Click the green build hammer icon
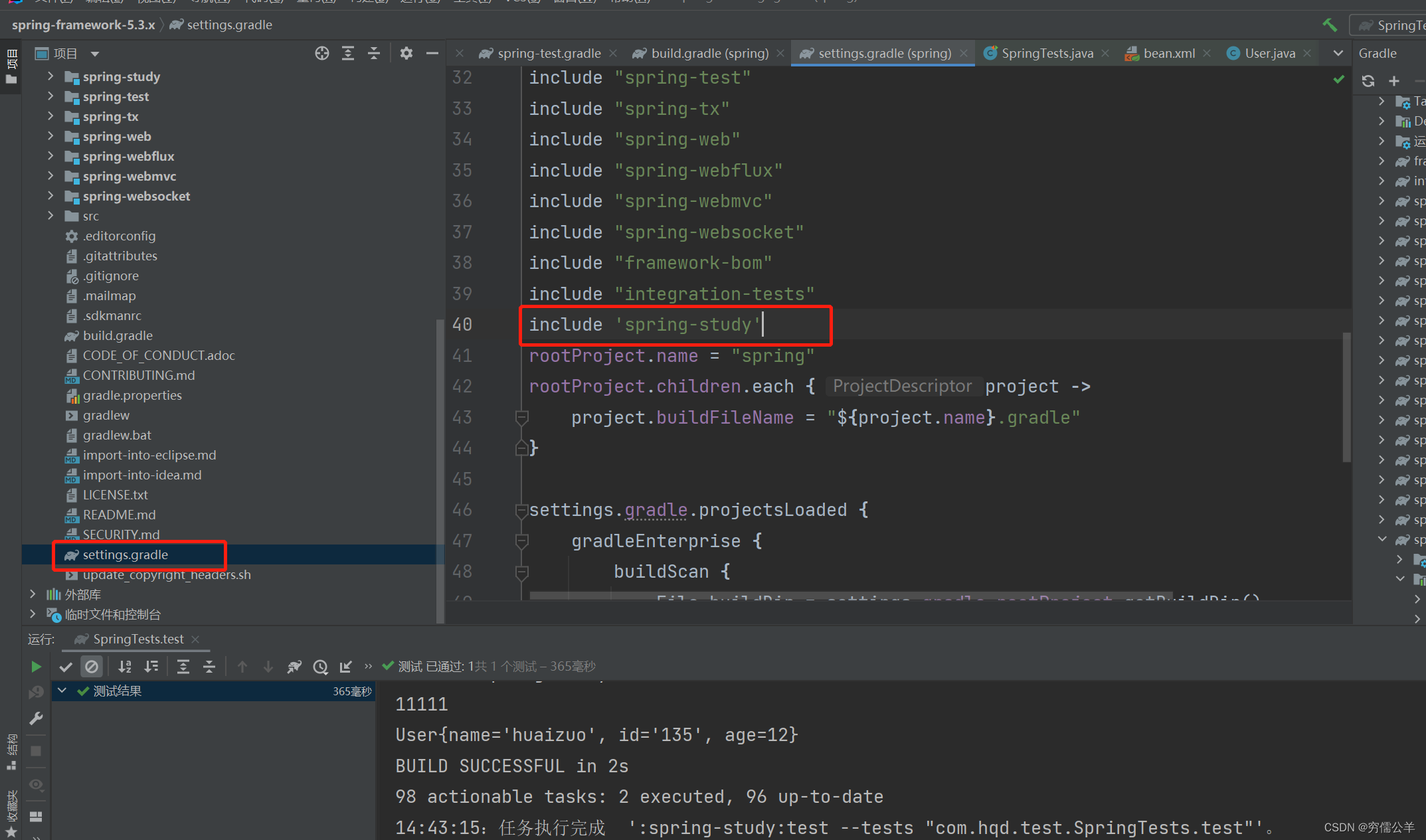1426x840 pixels. point(1330,25)
